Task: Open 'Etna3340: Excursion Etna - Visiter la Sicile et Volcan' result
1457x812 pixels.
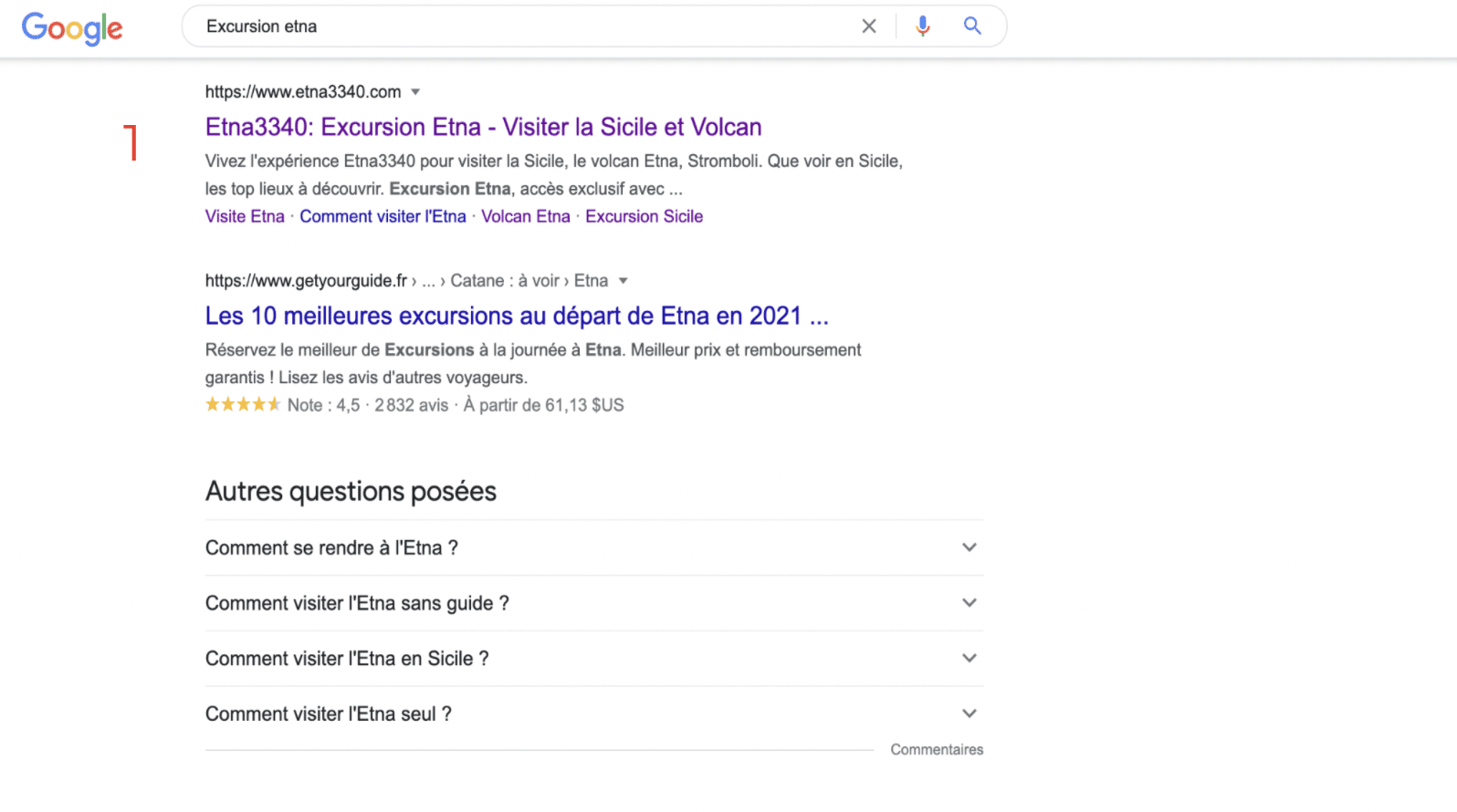Action: tap(483, 127)
